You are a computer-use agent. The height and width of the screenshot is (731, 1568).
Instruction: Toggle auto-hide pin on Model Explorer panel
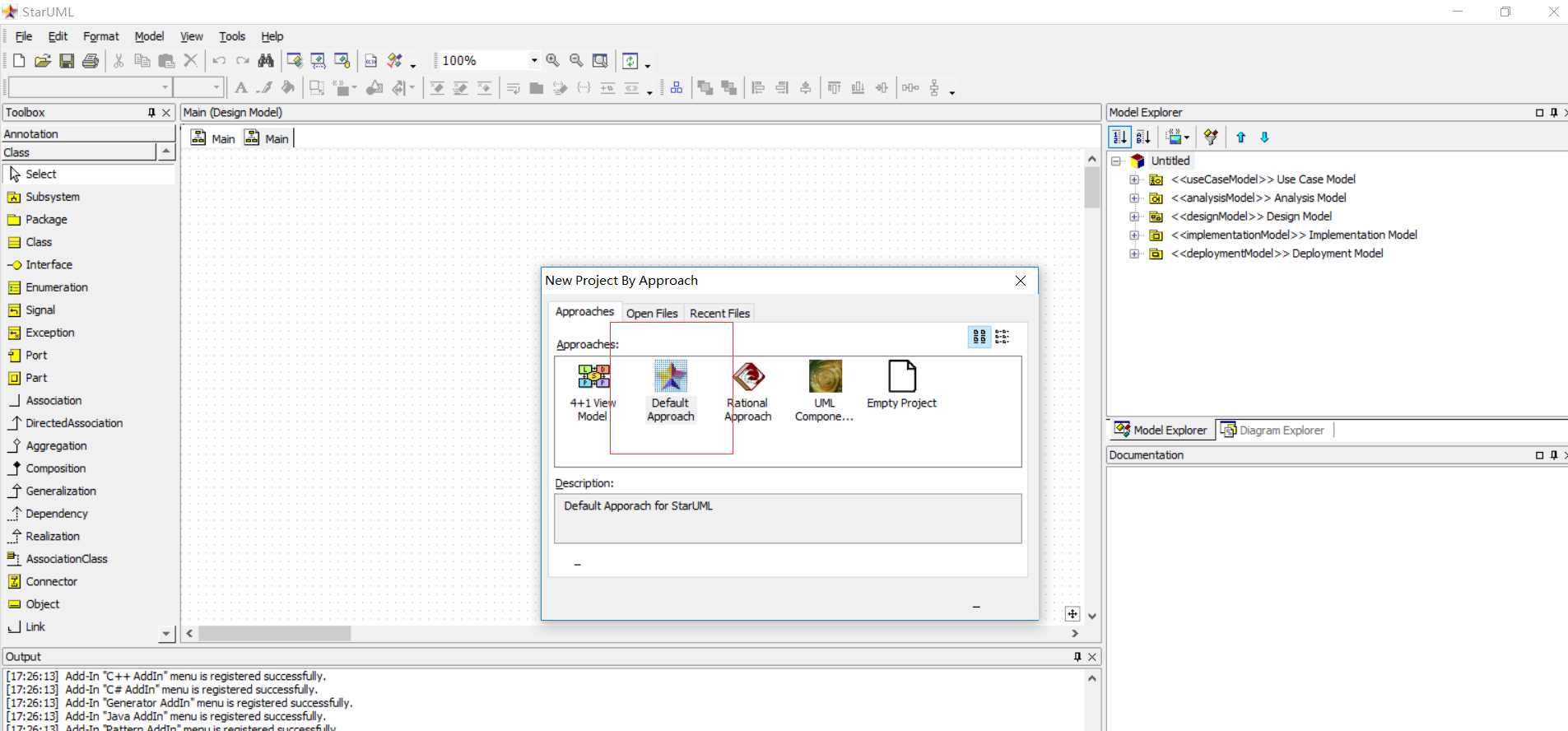tap(1554, 113)
